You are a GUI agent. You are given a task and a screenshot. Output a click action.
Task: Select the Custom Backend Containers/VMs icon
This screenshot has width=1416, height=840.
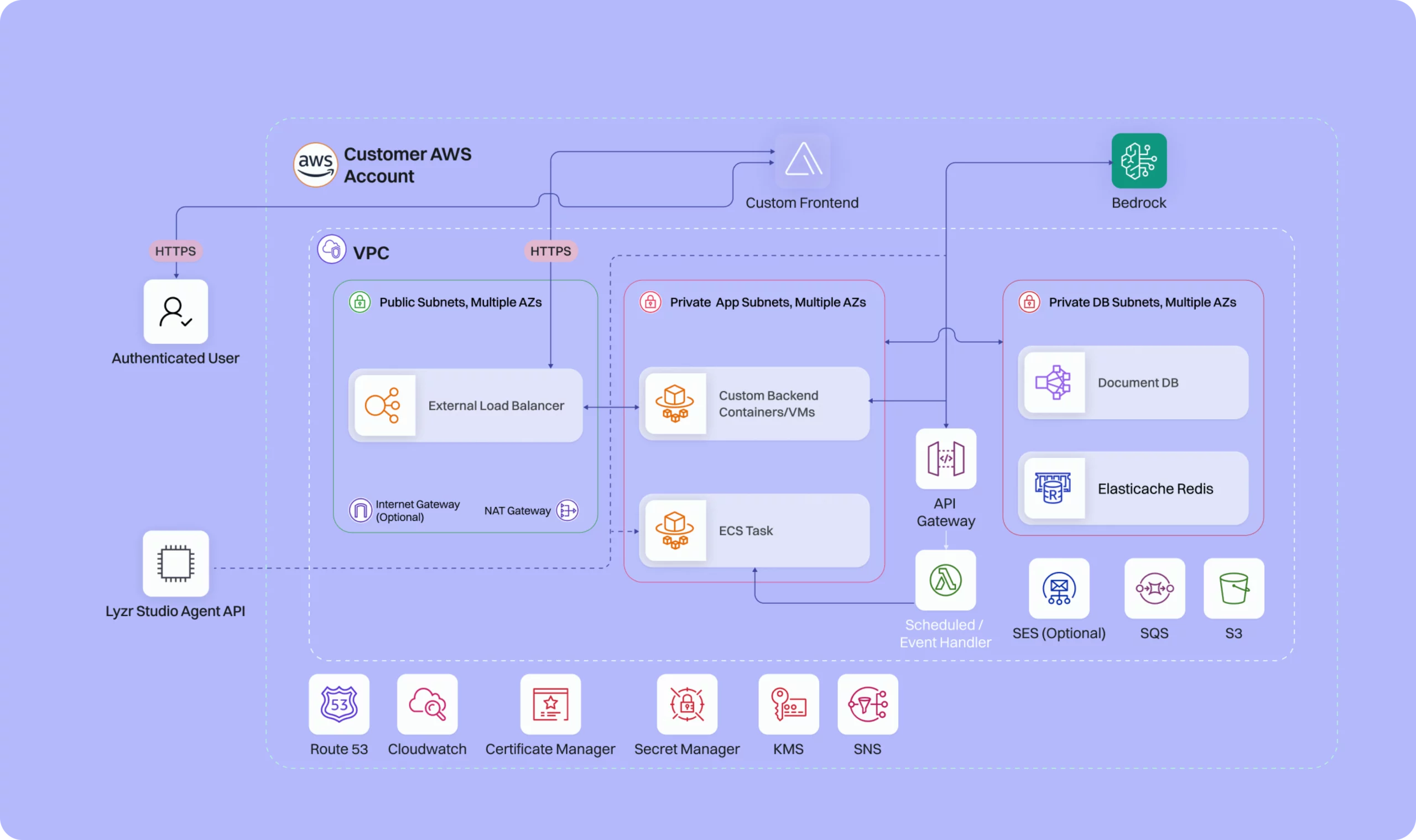pos(675,403)
